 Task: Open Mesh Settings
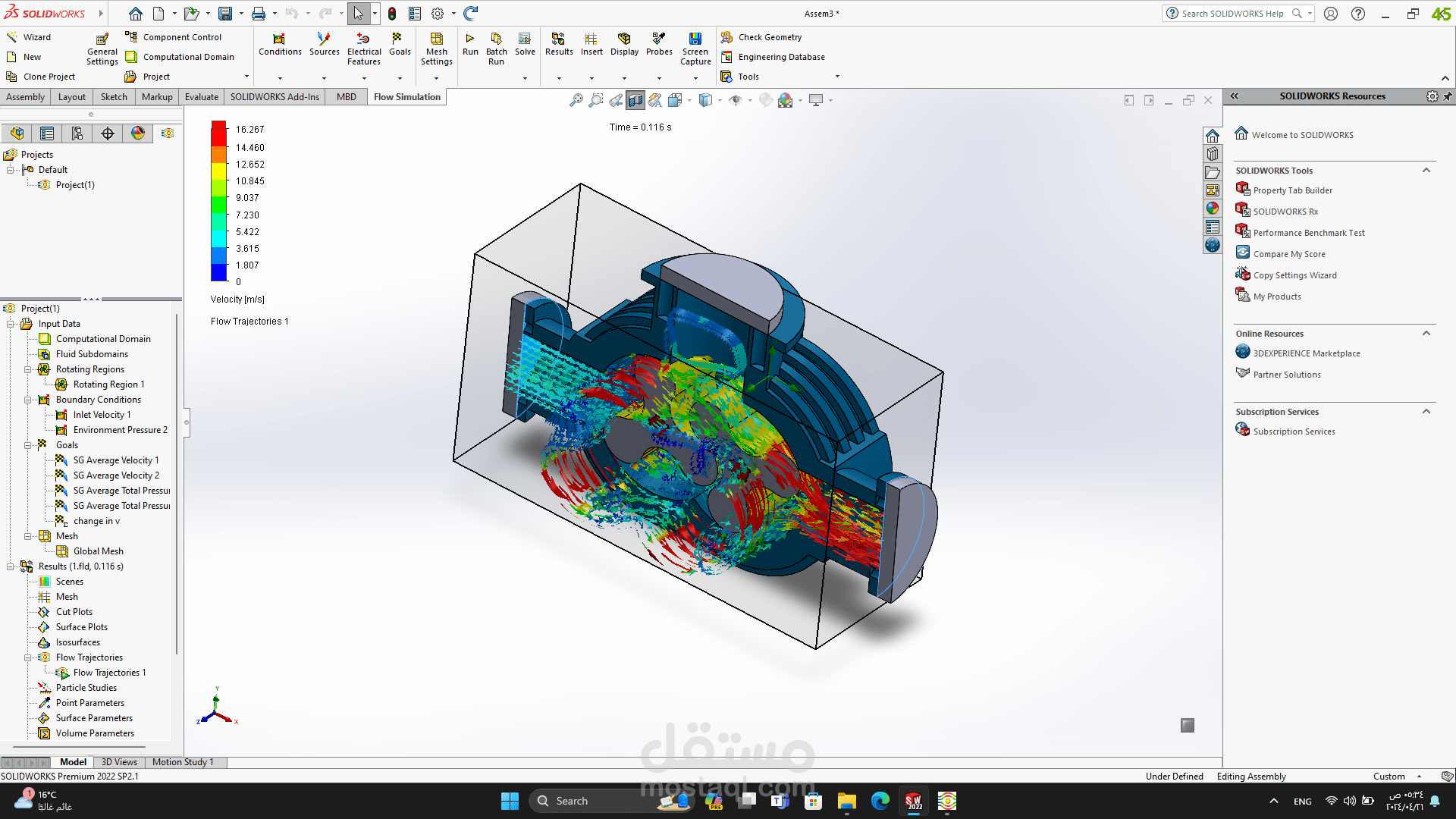coord(436,49)
